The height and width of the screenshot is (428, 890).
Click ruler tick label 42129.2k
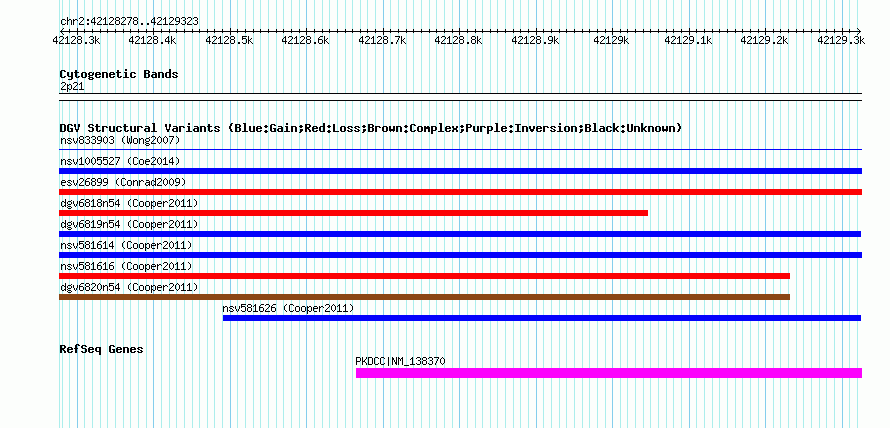765,40
